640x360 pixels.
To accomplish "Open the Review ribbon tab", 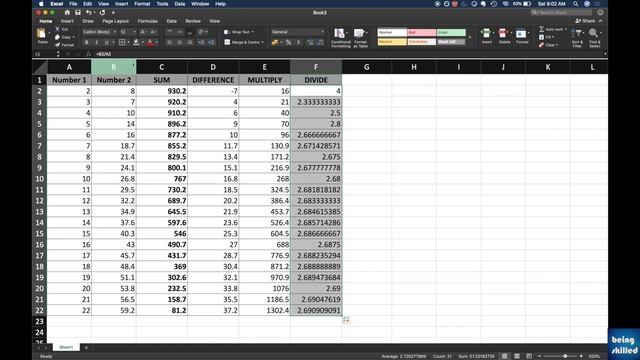I will (x=193, y=21).
